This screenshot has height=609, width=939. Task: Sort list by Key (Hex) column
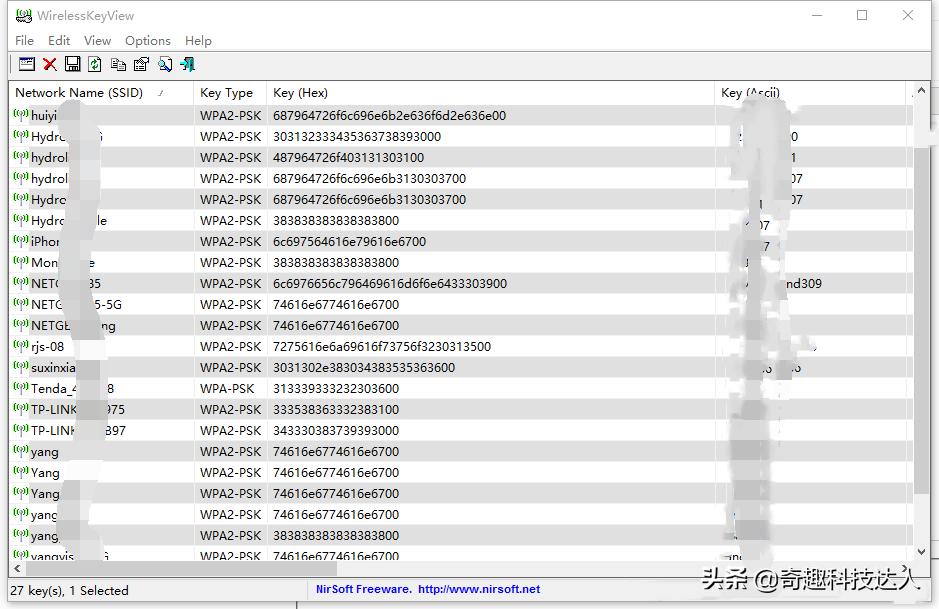pos(300,92)
